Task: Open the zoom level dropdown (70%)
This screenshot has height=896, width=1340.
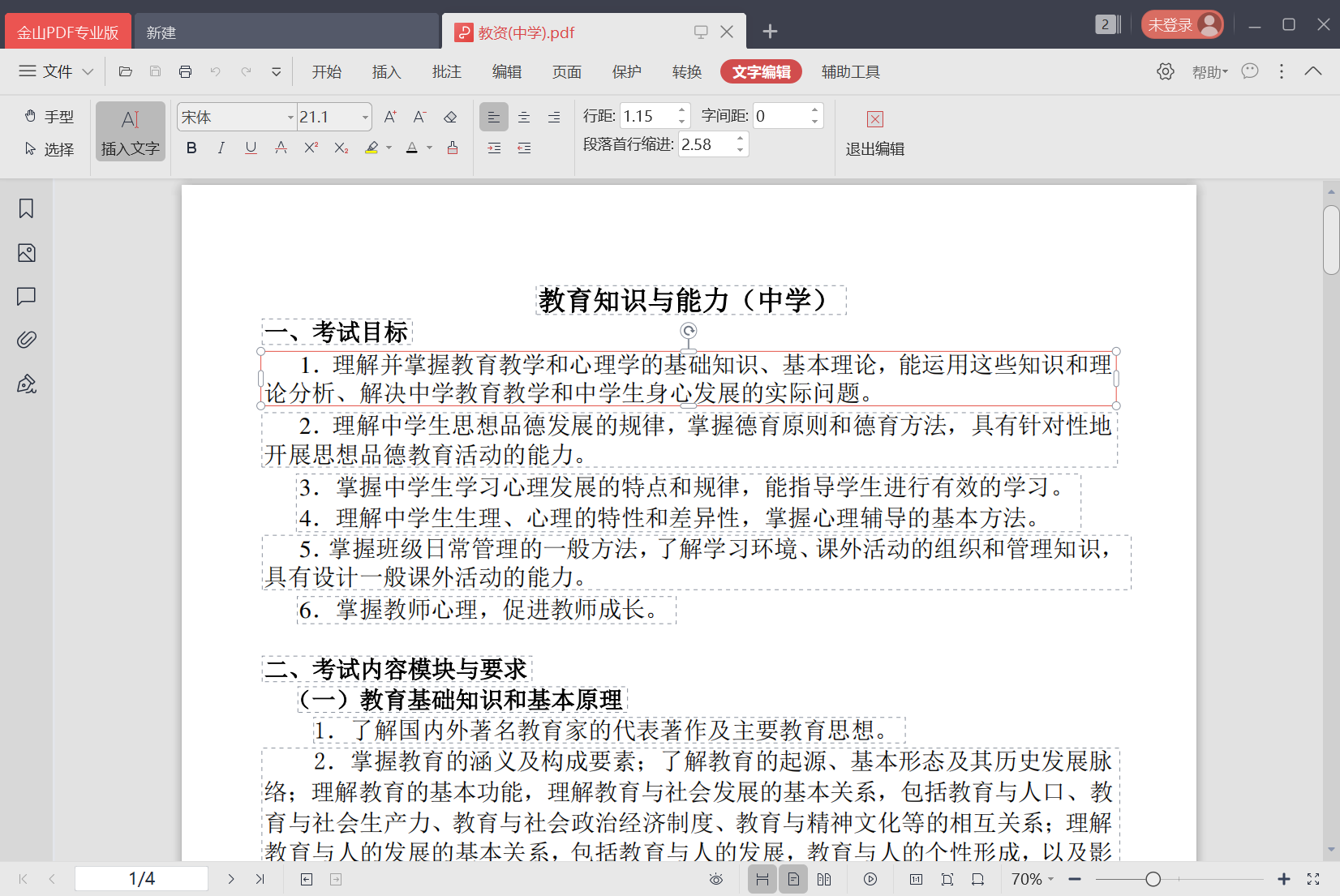Action: click(1032, 879)
